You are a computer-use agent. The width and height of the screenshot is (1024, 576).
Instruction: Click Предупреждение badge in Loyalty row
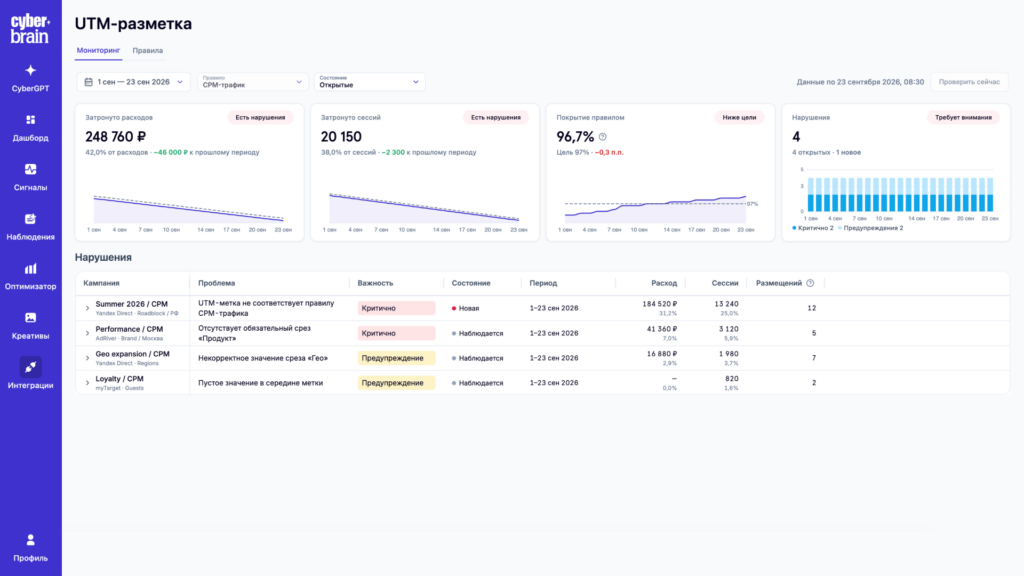(396, 383)
